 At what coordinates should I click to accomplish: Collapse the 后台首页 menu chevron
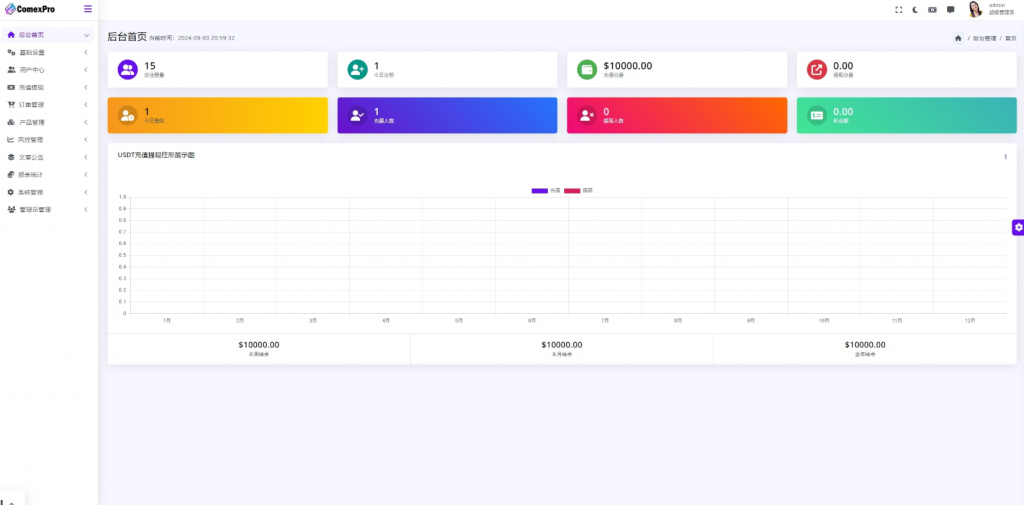pyautogui.click(x=86, y=35)
